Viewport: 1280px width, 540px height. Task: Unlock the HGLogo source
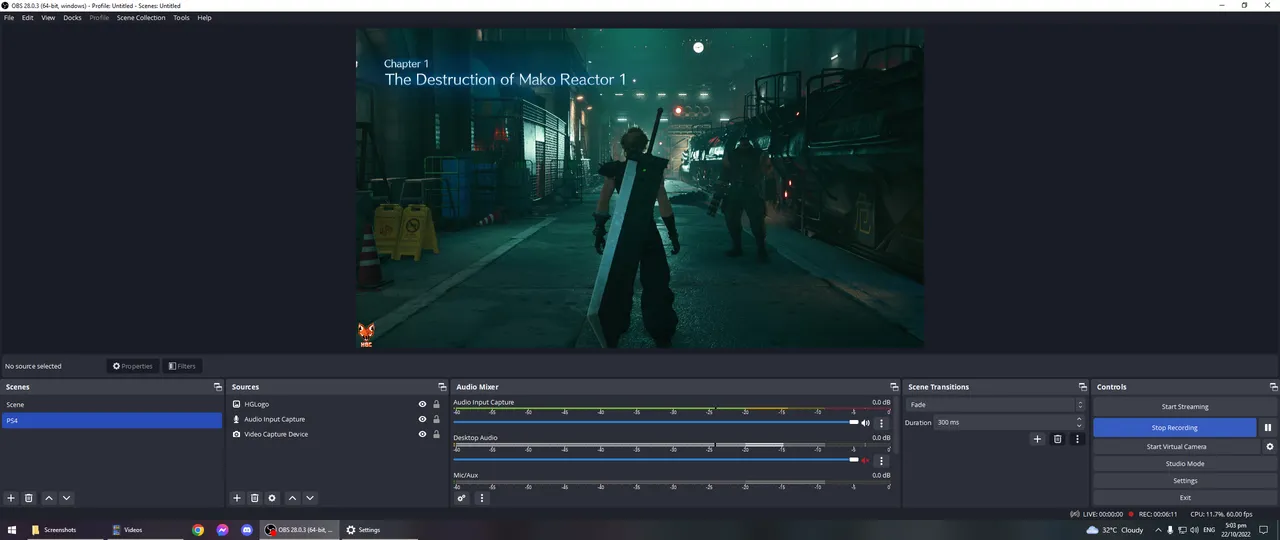[437, 404]
